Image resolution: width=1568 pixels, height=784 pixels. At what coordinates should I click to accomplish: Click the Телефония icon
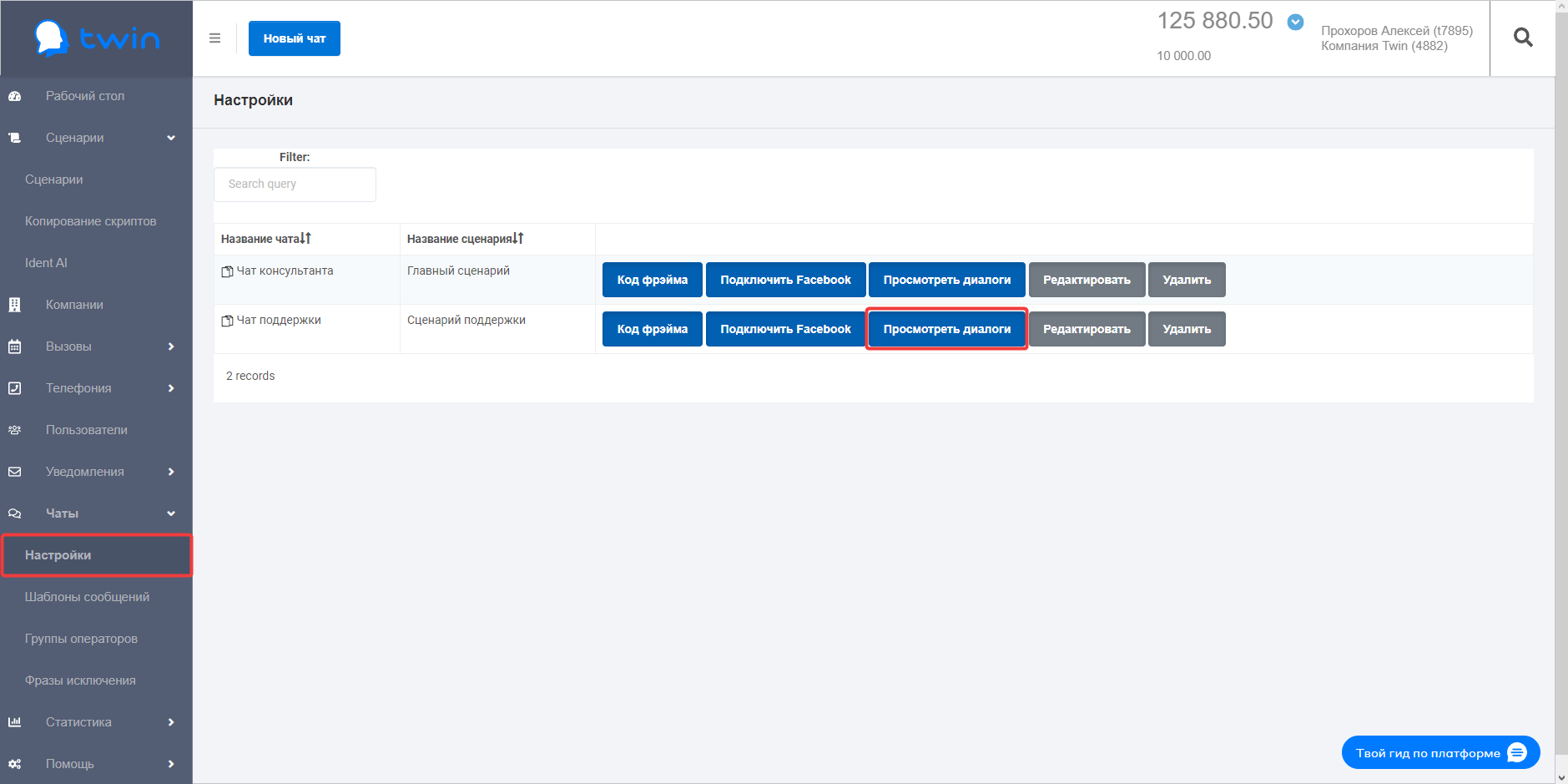[14, 388]
